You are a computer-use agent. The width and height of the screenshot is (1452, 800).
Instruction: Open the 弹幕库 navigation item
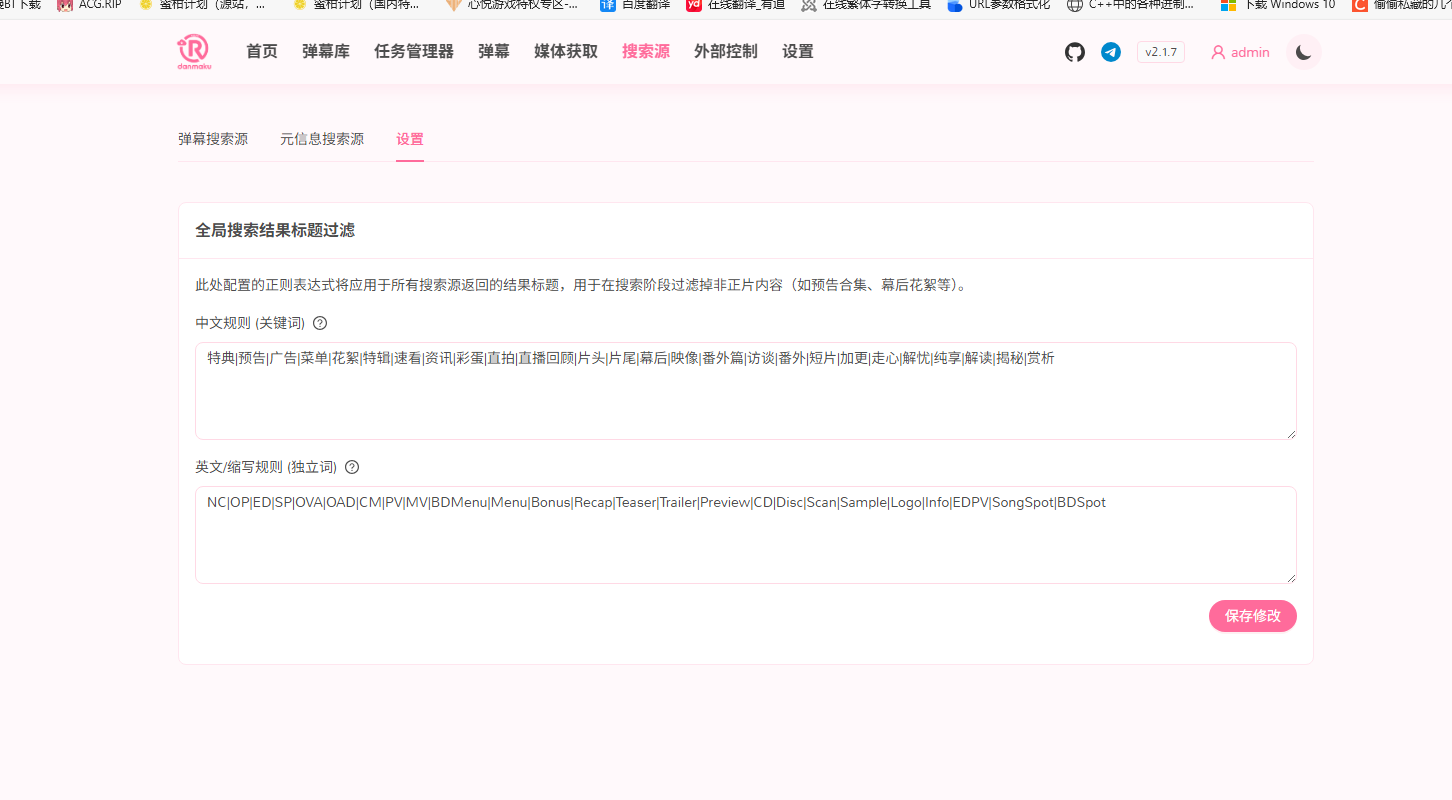click(x=324, y=51)
